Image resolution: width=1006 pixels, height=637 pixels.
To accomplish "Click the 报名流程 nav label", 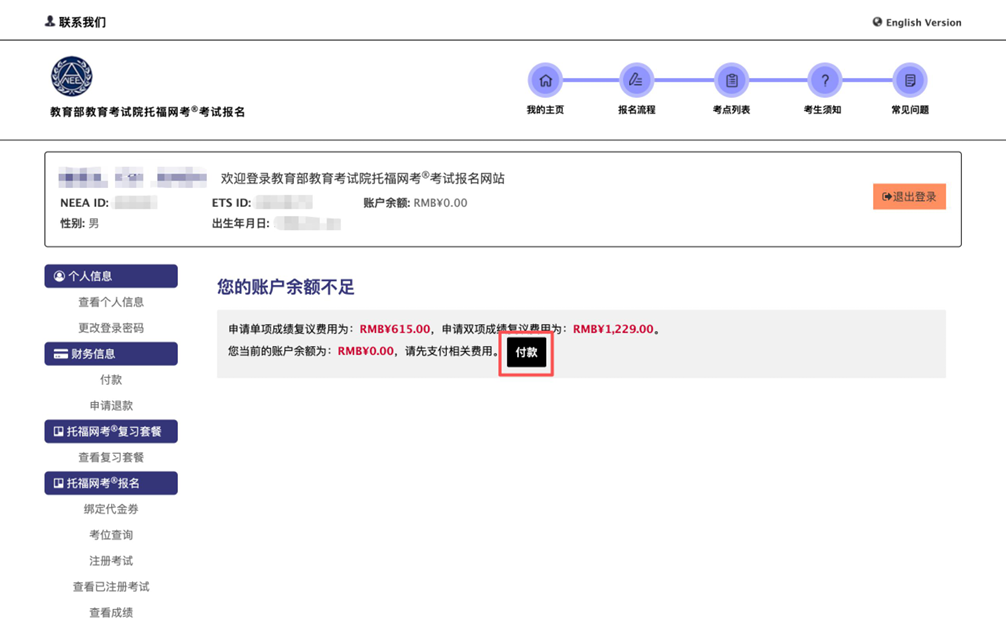I will click(636, 110).
